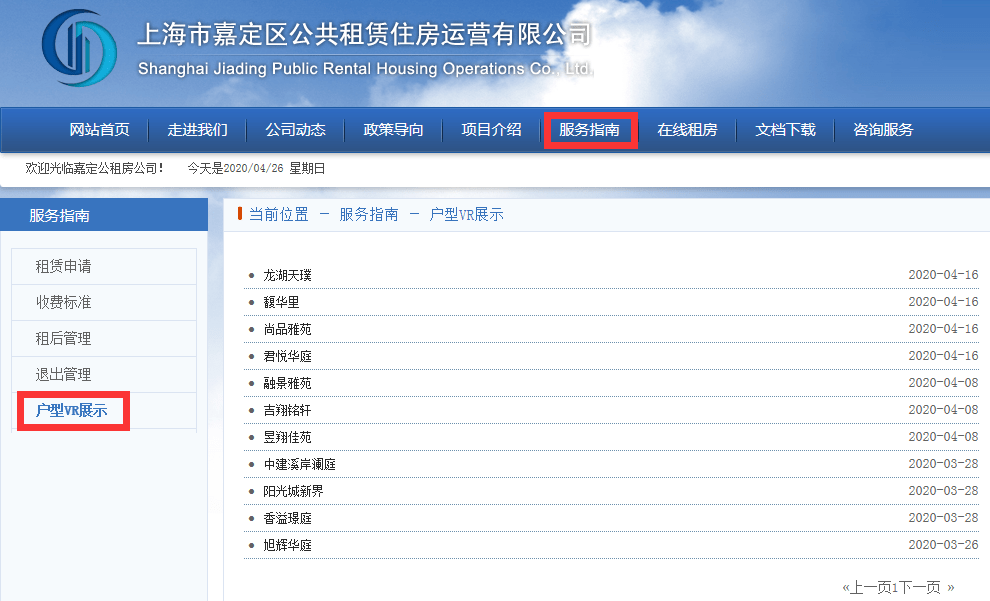Click the 欢迎光临嘉定公租房公司 greeting text

click(94, 169)
